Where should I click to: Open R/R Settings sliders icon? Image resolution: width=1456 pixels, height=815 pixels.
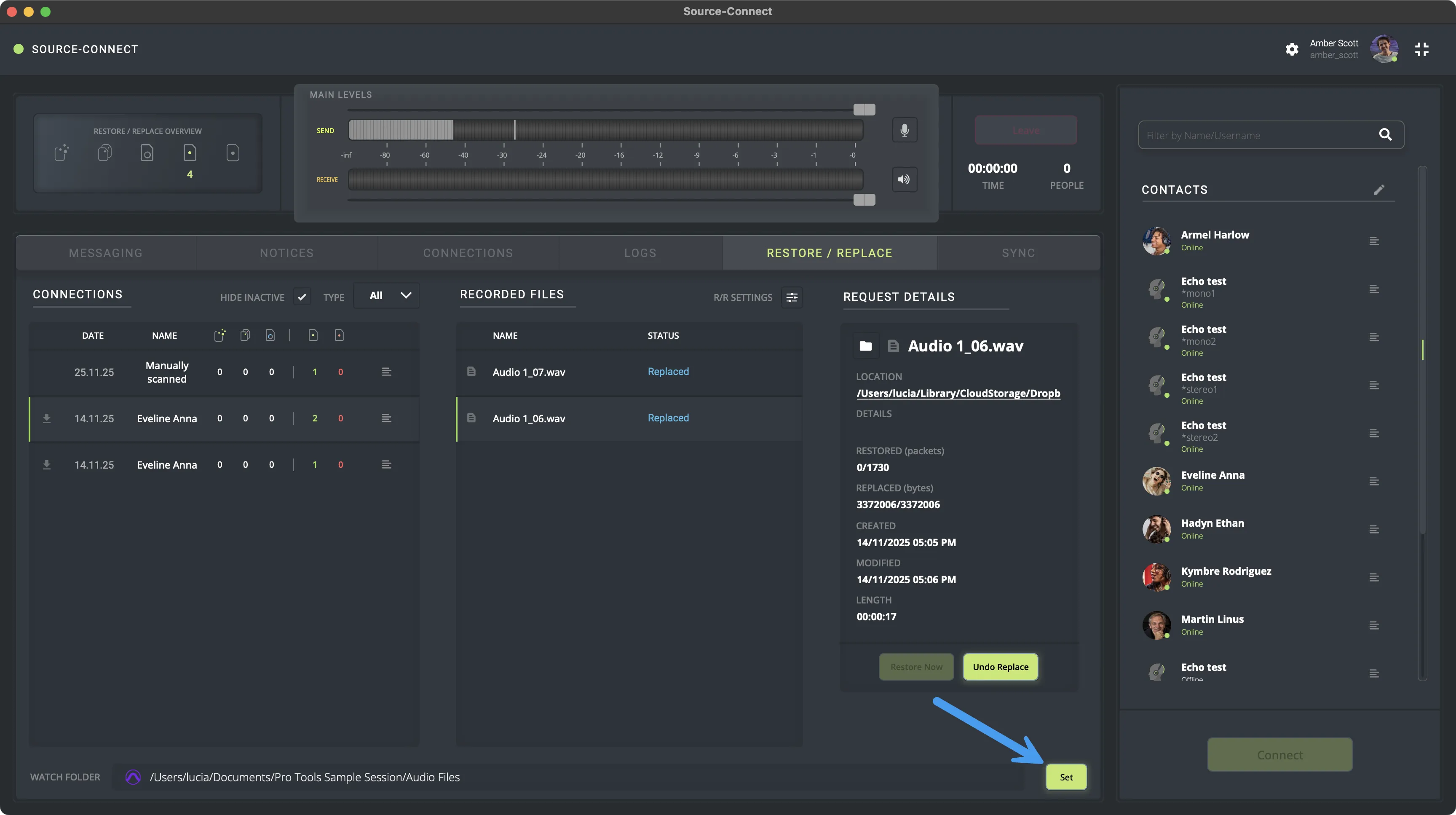pos(792,297)
